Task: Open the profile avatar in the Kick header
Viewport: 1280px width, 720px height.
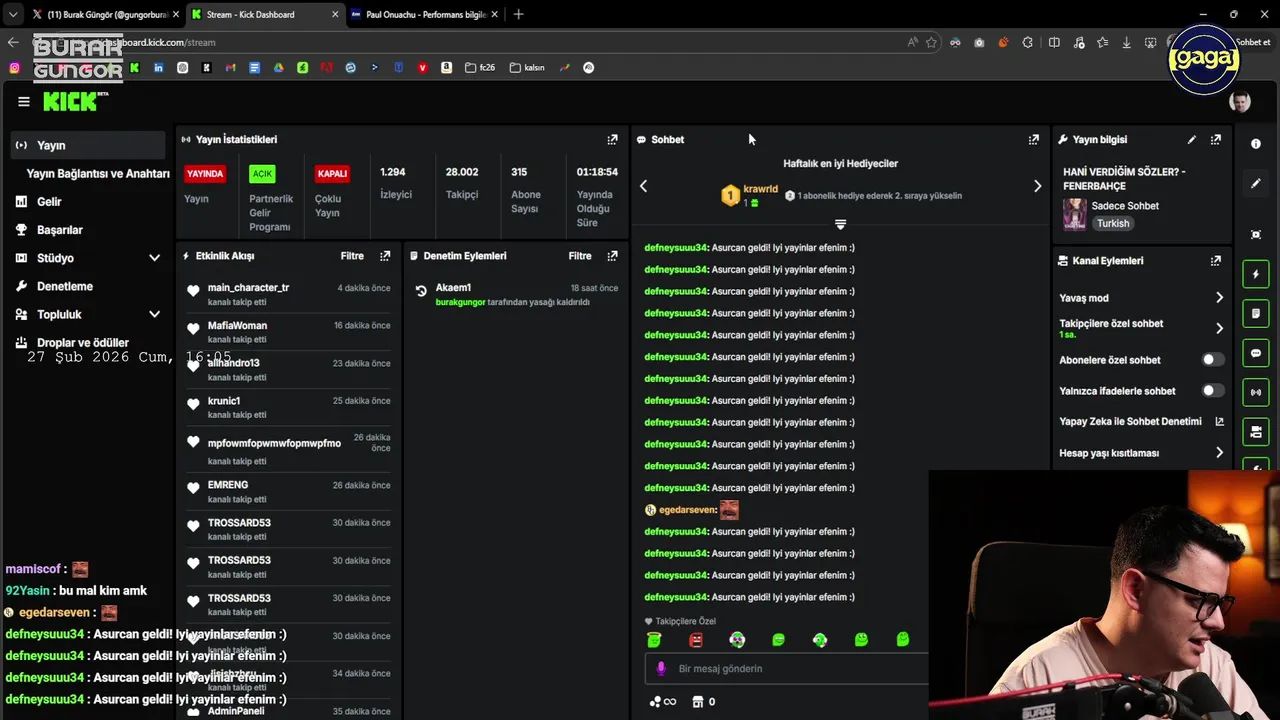Action: [x=1240, y=101]
